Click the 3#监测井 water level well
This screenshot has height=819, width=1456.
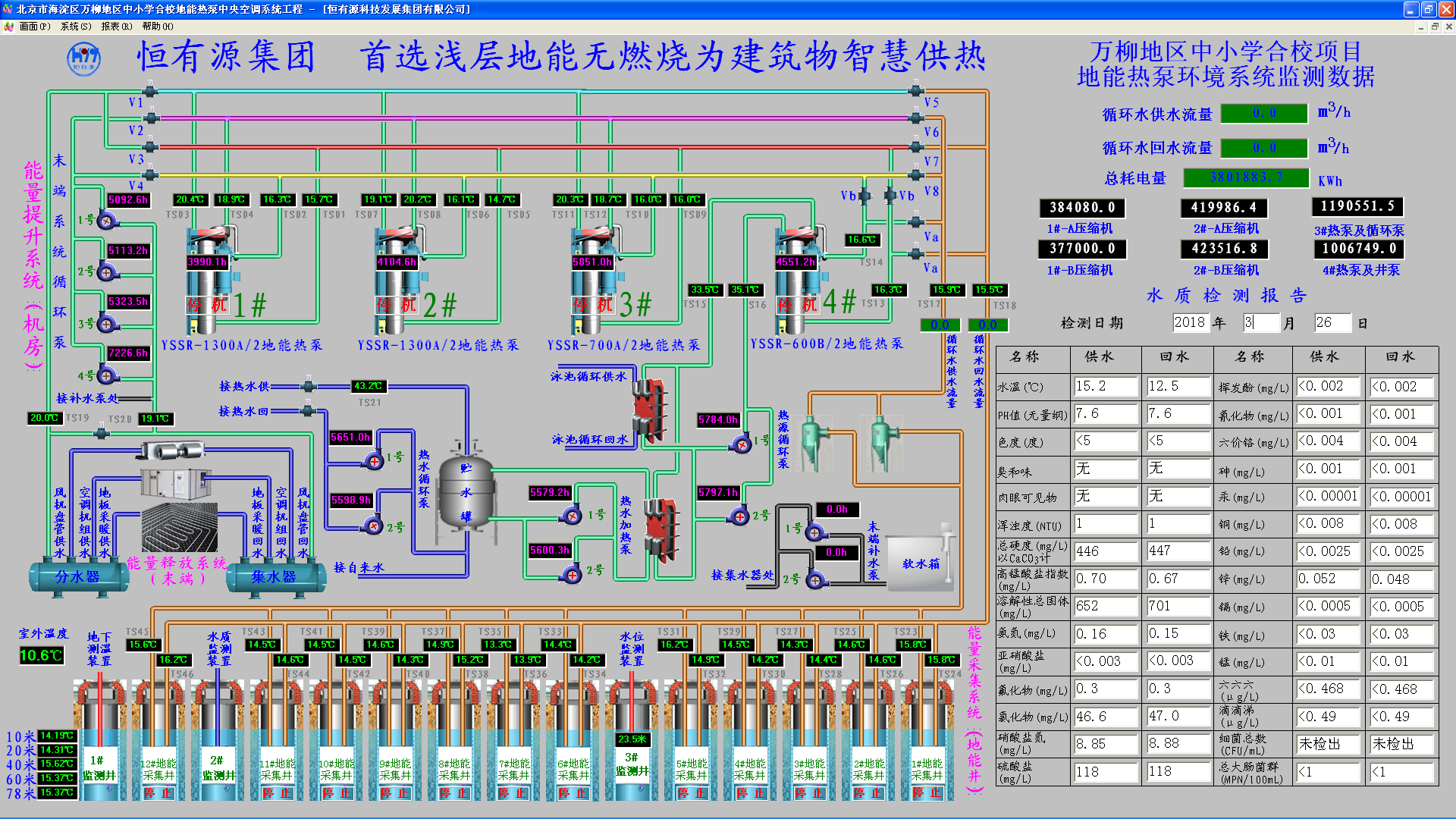click(631, 764)
